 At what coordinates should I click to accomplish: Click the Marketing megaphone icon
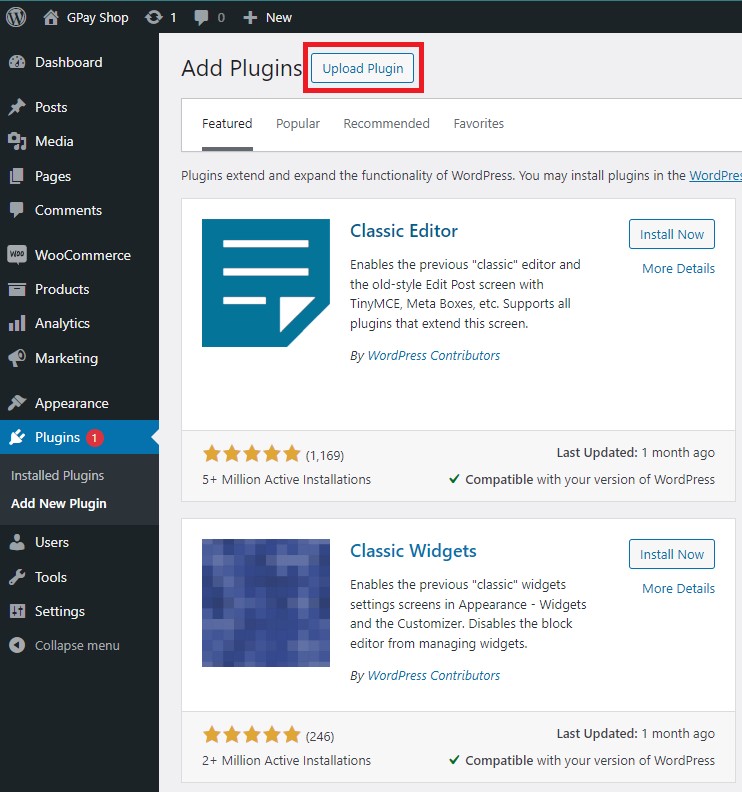[17, 358]
